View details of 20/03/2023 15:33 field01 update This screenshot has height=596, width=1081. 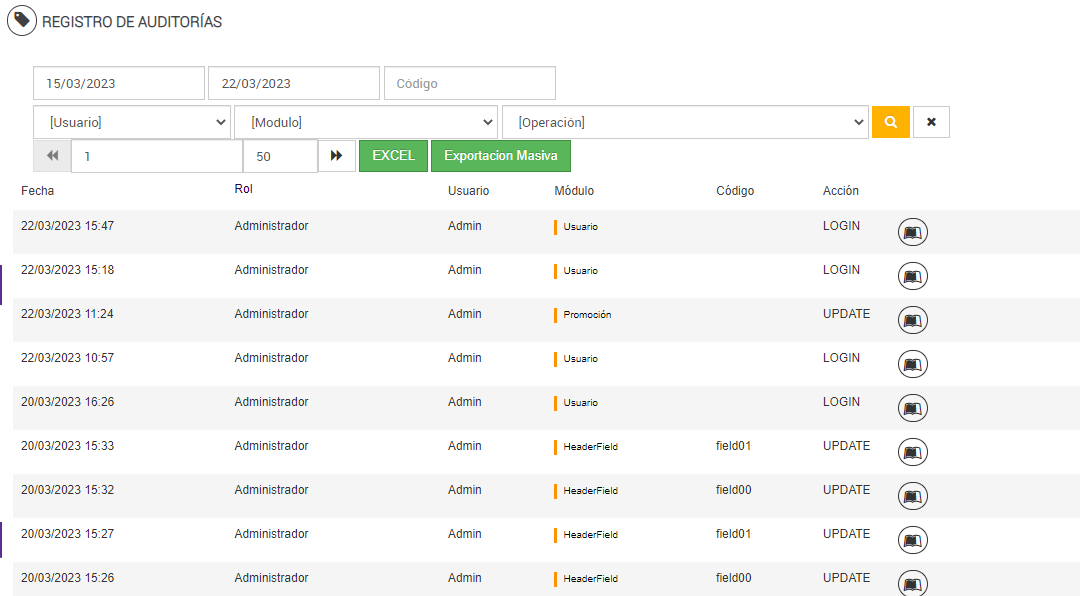tap(912, 452)
